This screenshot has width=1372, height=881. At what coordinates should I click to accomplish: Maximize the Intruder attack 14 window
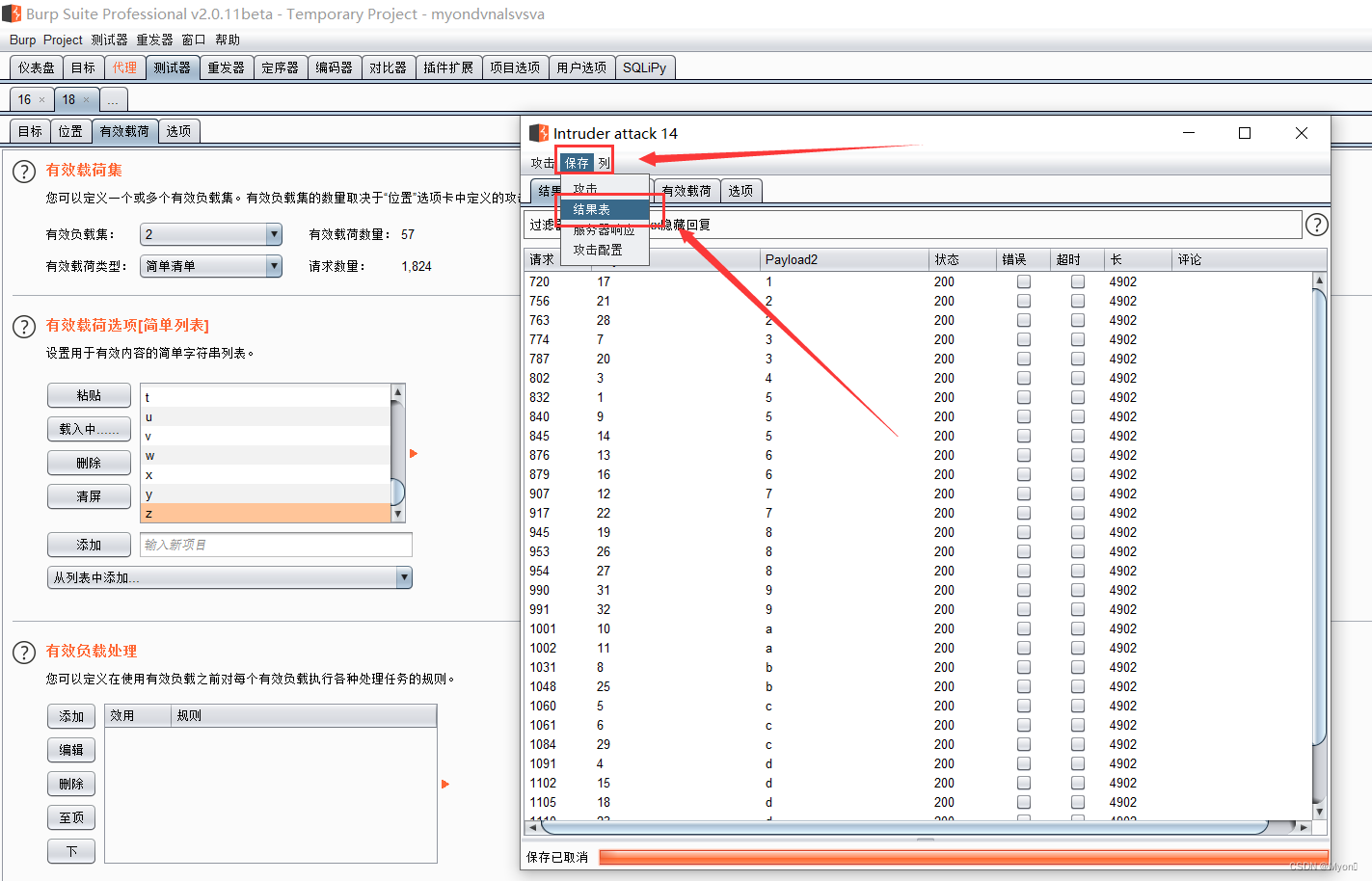(1245, 133)
